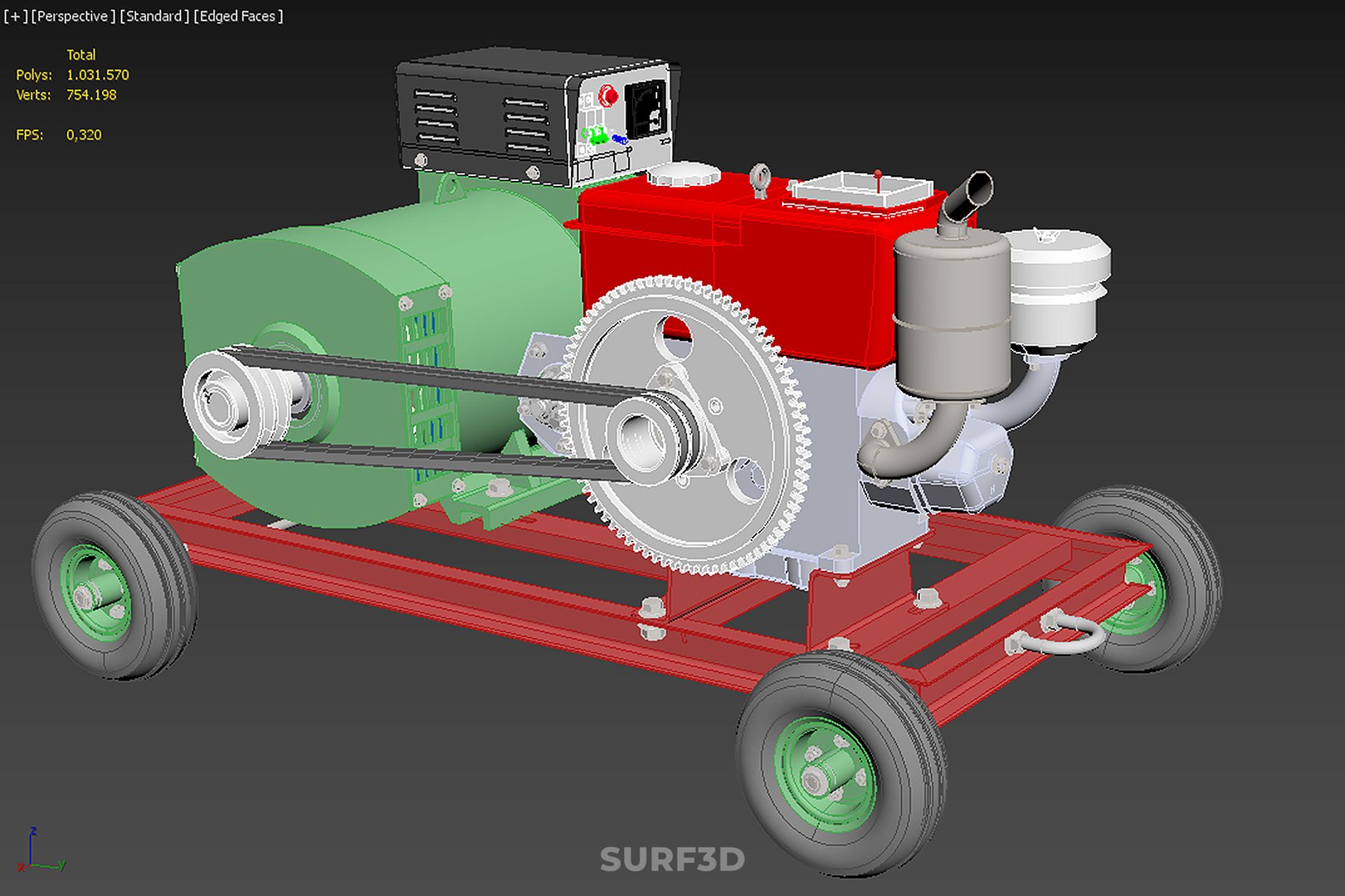Click the Polys count 1.031.570
The image size is (1345, 896).
click(97, 75)
